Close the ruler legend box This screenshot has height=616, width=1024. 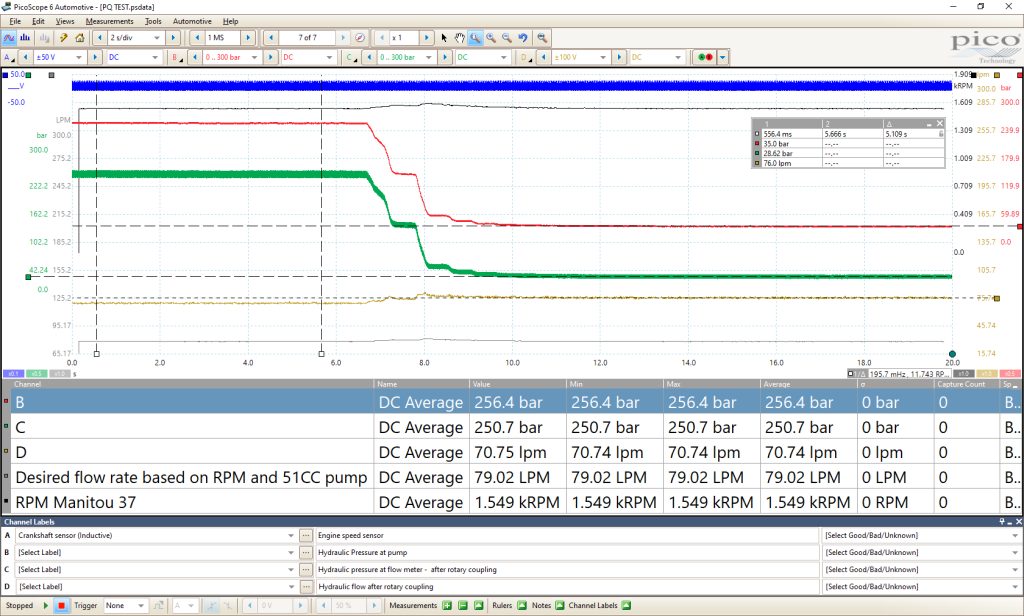pyautogui.click(x=940, y=123)
